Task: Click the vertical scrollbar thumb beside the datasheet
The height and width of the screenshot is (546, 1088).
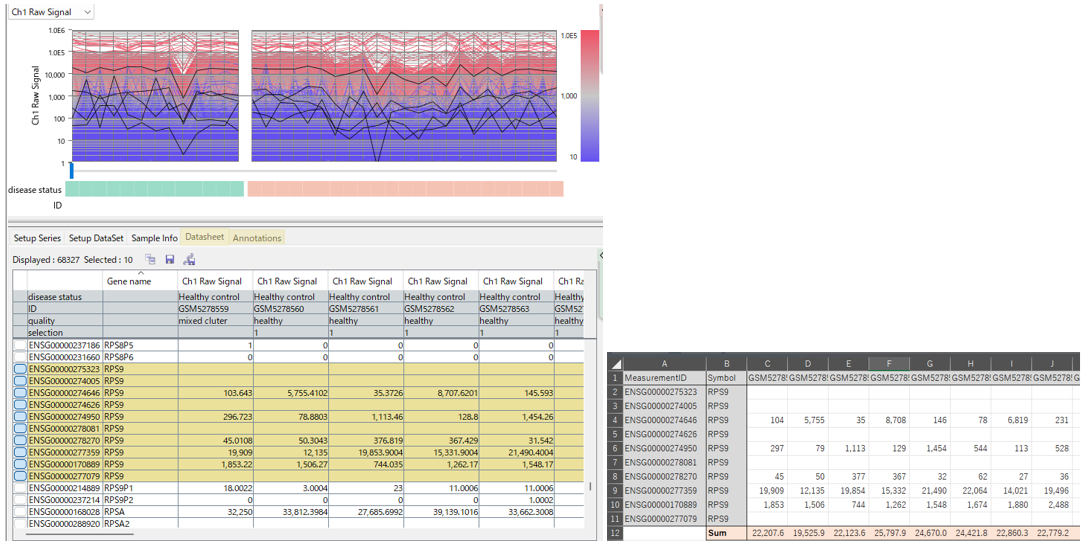Action: (590, 487)
